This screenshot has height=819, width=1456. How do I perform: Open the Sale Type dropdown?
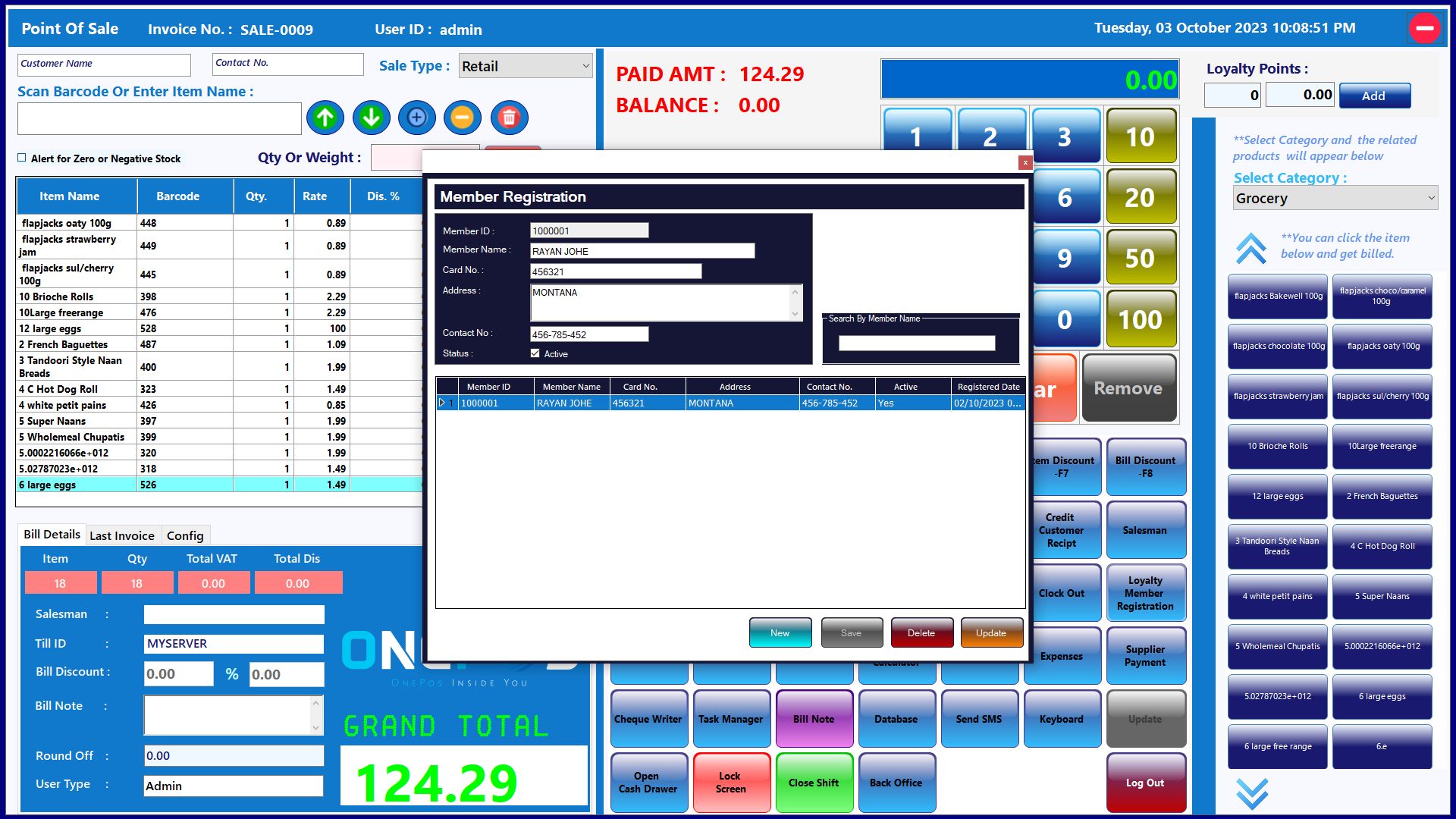pyautogui.click(x=526, y=66)
